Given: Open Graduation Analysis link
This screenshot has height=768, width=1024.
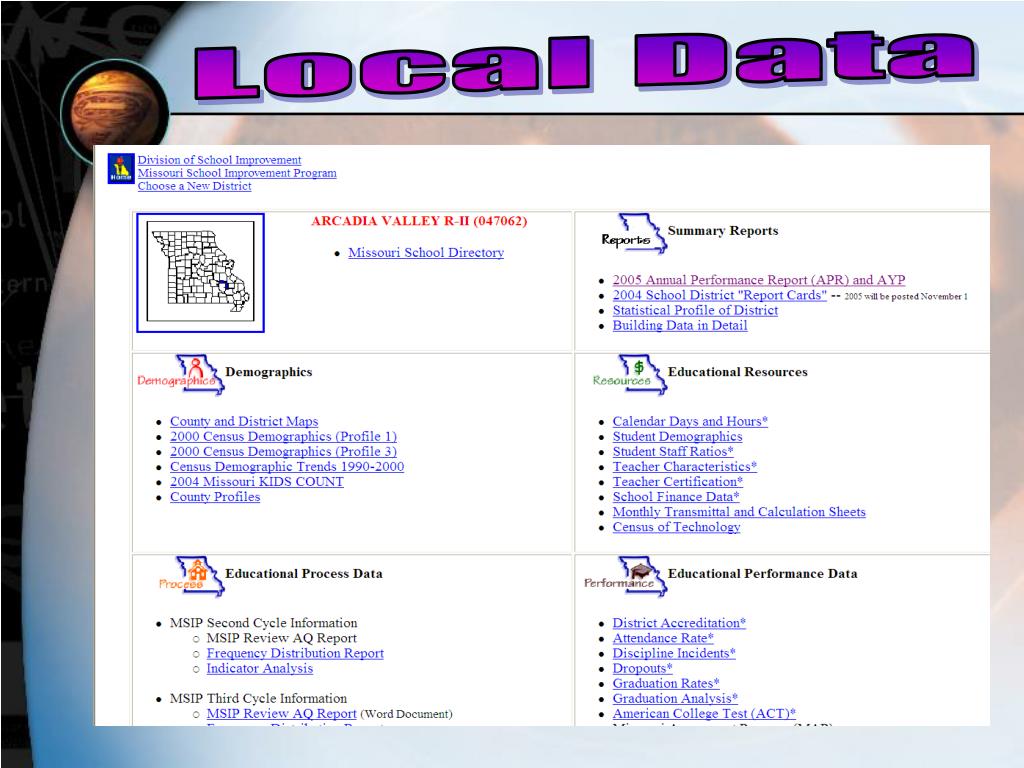Looking at the screenshot, I should tap(675, 699).
